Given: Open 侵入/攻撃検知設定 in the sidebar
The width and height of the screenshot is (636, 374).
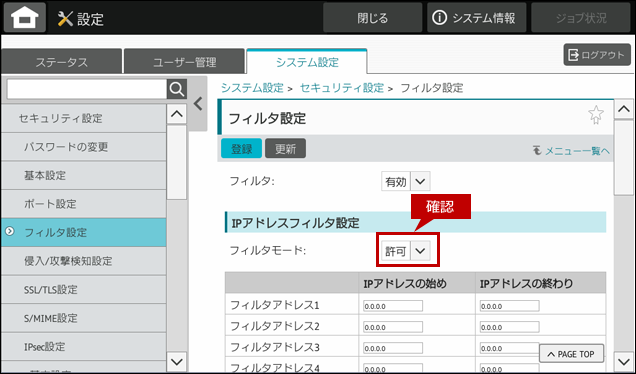Looking at the screenshot, I should coord(84,261).
